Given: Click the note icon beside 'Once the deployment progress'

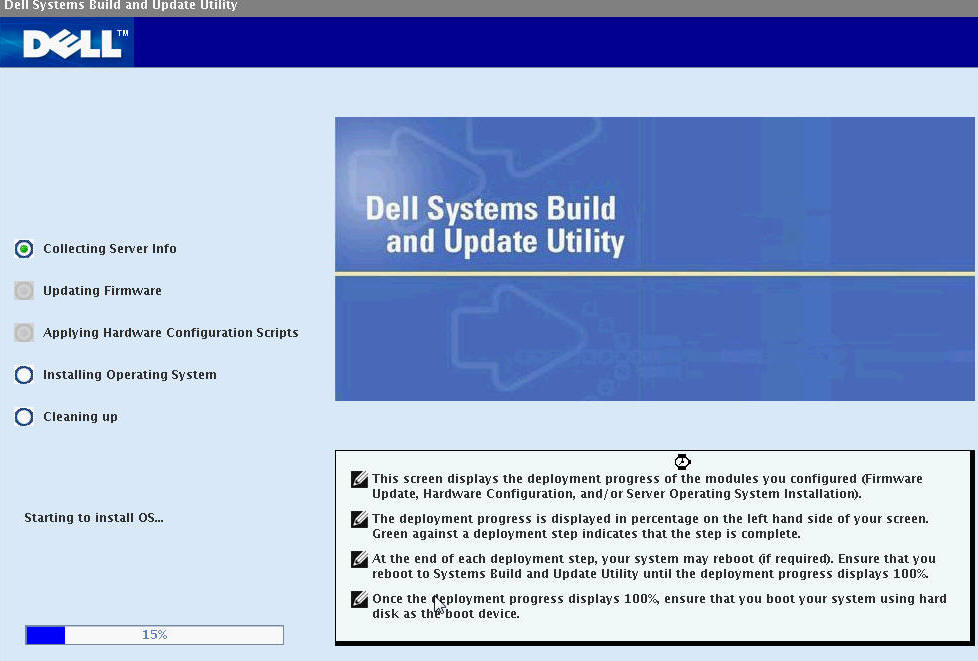Looking at the screenshot, I should 359,599.
